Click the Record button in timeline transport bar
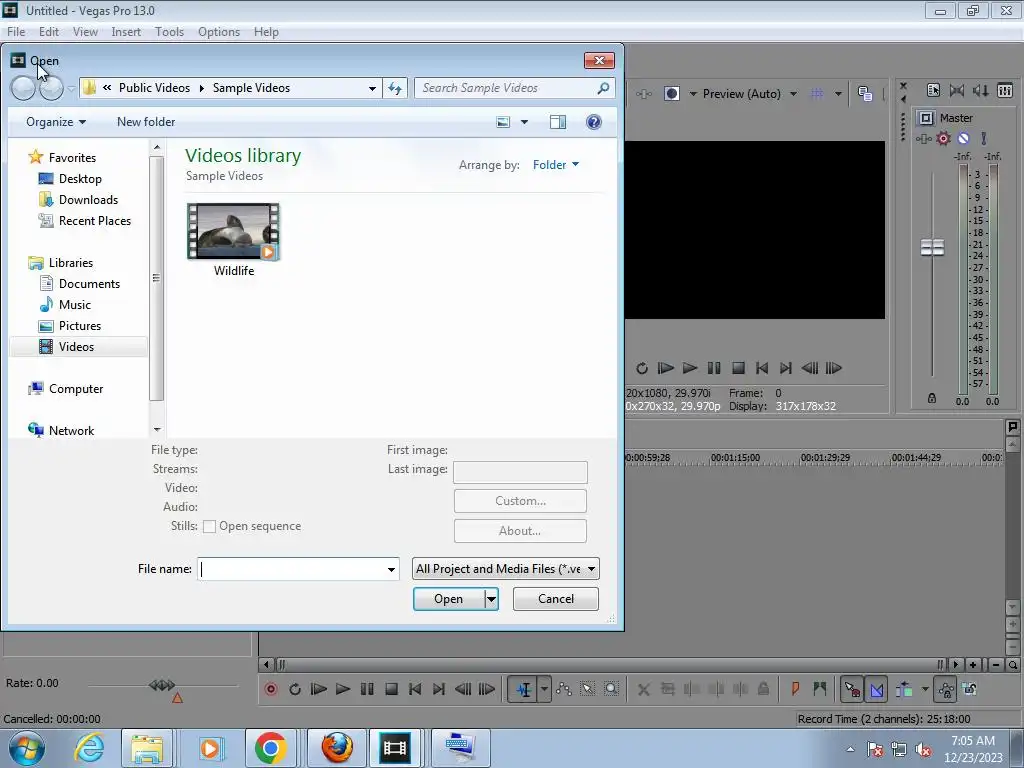1024x768 pixels. point(271,689)
